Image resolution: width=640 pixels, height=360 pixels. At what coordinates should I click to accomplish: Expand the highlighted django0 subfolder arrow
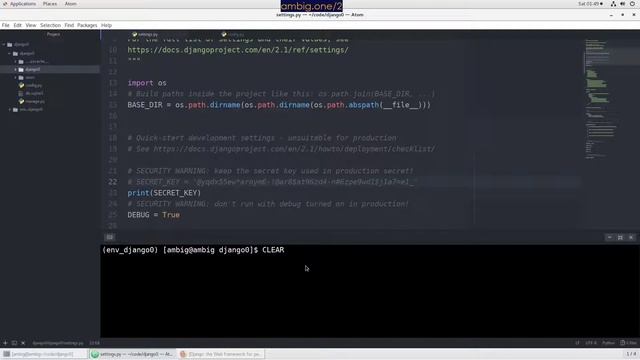point(16,69)
